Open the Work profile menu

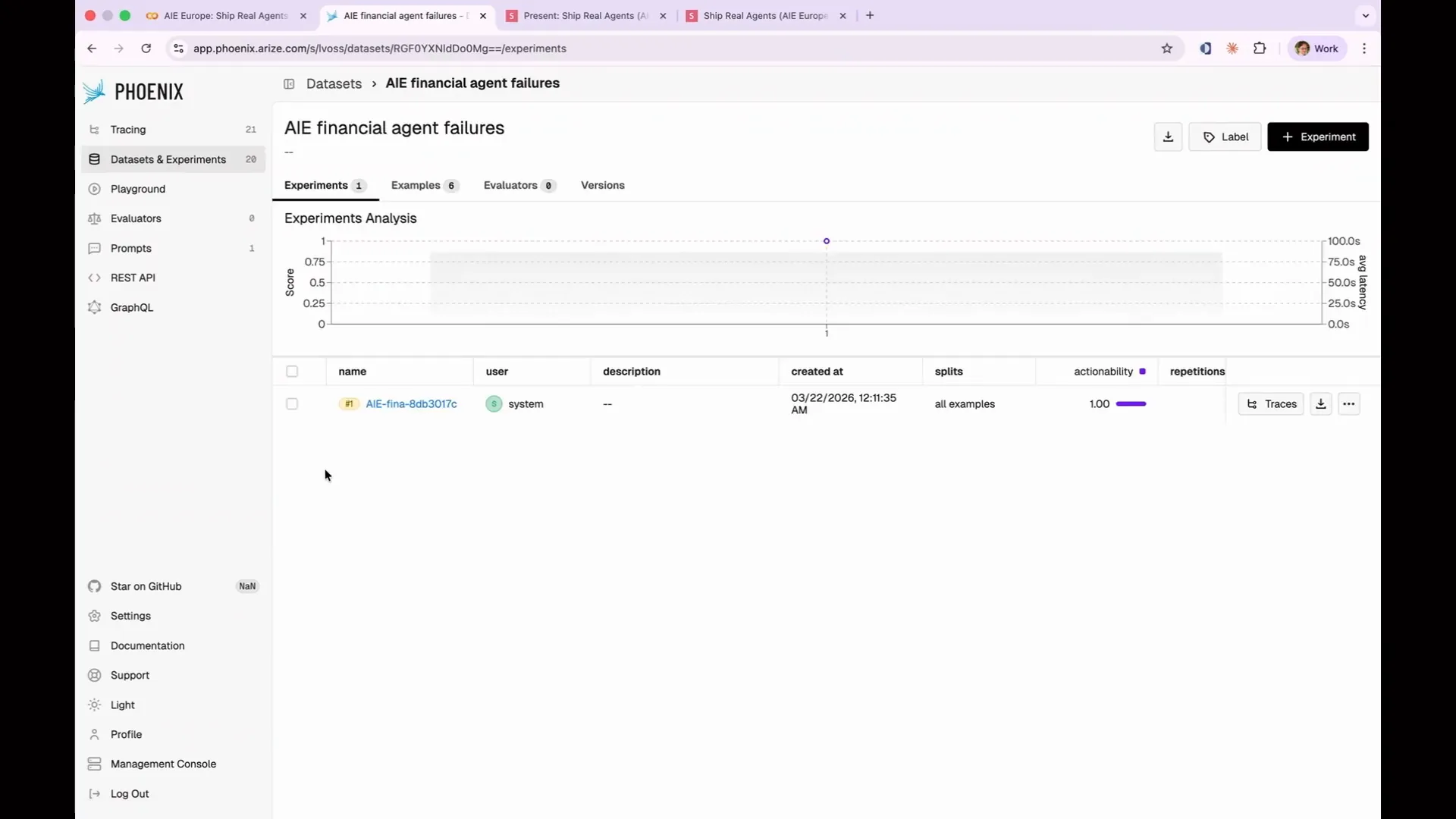pos(1316,49)
